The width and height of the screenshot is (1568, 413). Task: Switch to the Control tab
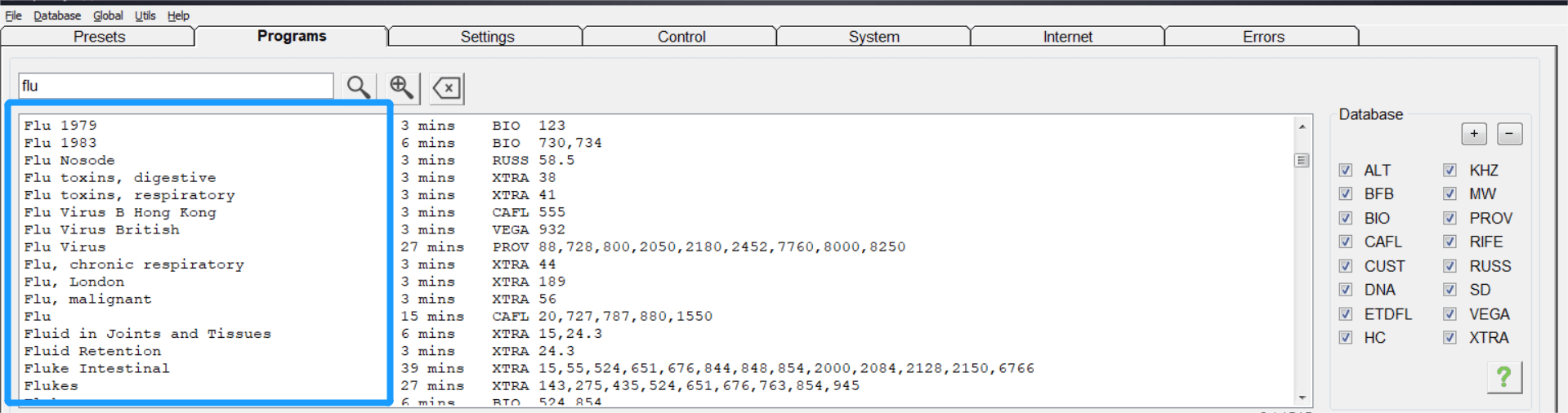681,37
